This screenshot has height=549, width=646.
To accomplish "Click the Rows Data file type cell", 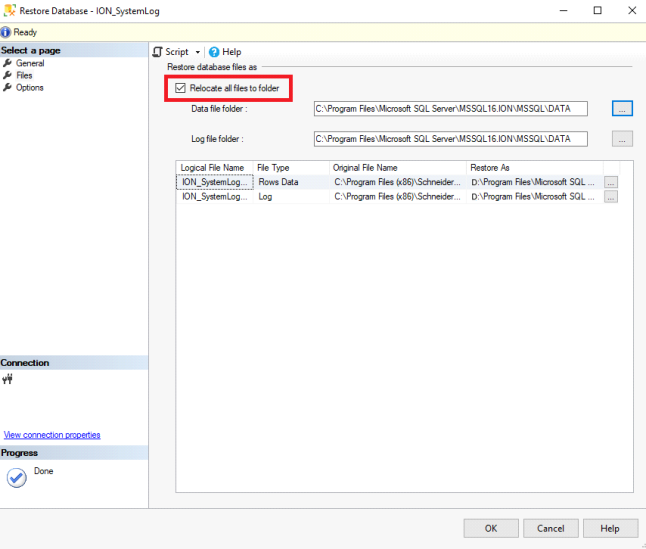I will (291, 182).
